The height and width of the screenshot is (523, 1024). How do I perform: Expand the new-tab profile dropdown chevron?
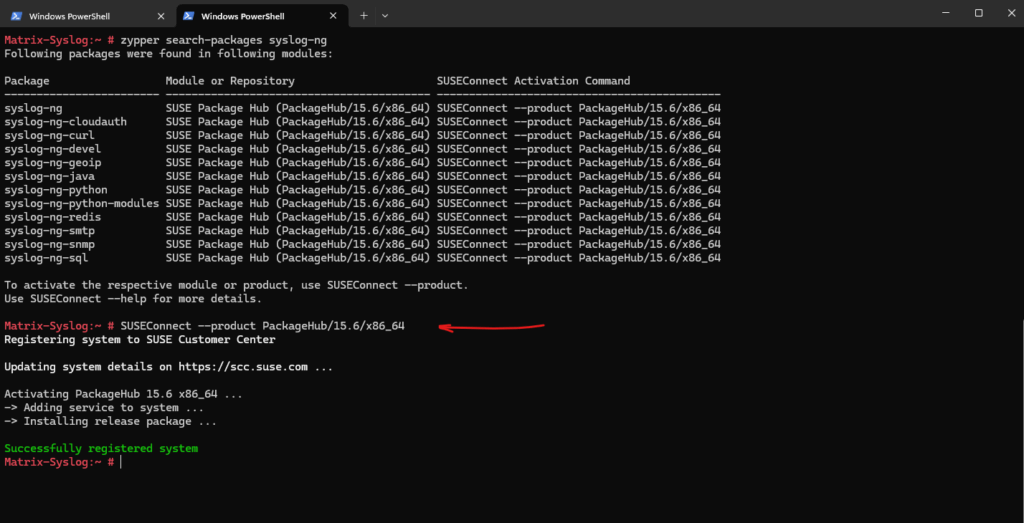[385, 16]
